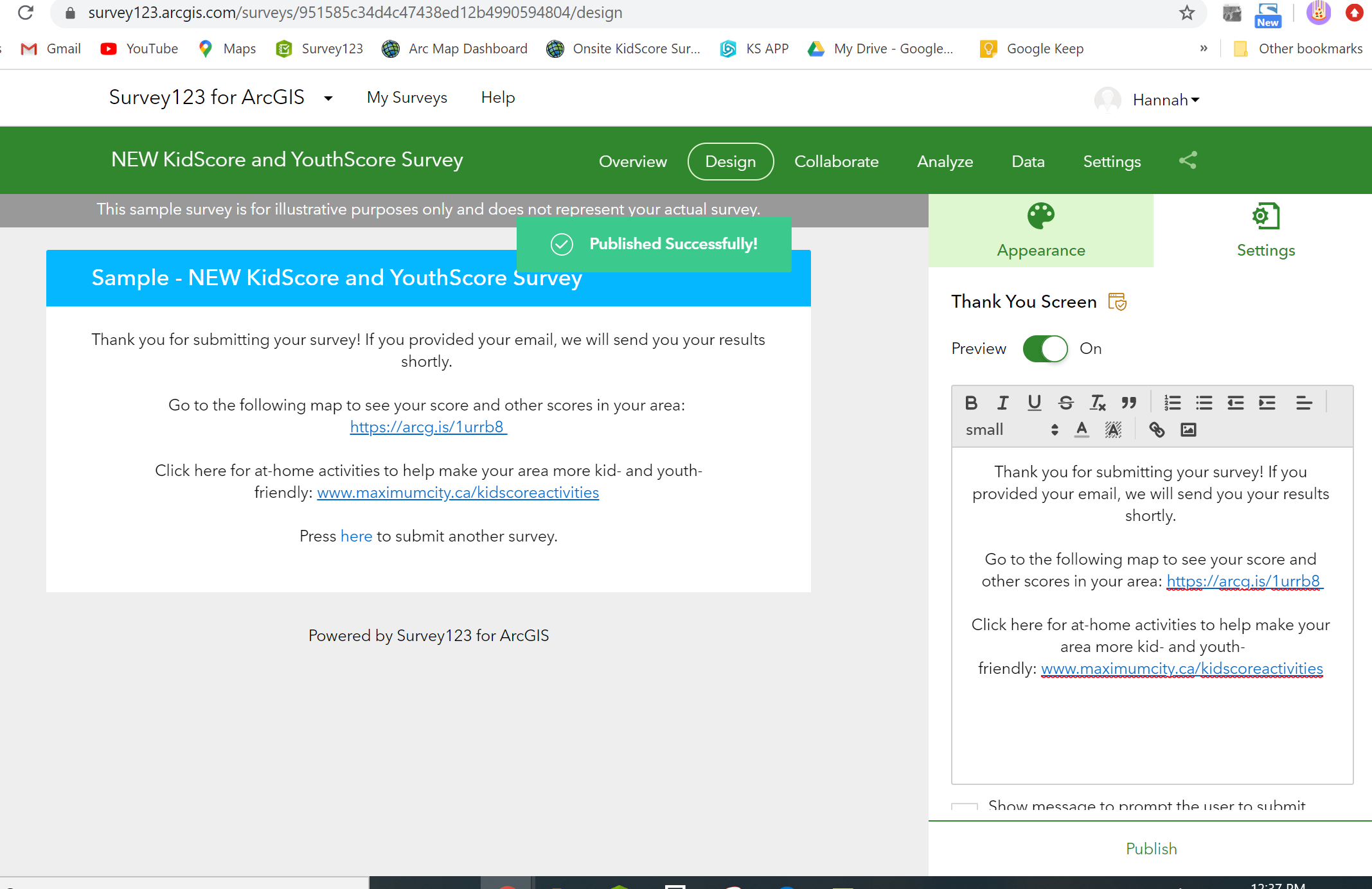Open Survey123 for ArcGIS dropdown arrow
The width and height of the screenshot is (1372, 889).
point(328,98)
